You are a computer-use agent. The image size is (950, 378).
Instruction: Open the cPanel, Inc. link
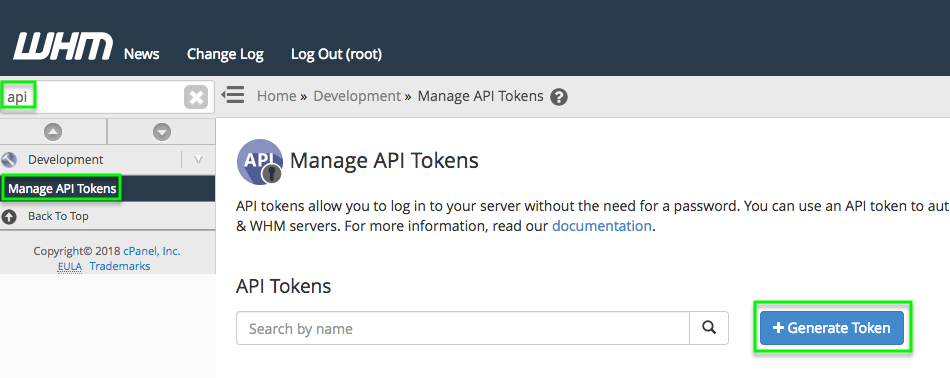point(152,251)
